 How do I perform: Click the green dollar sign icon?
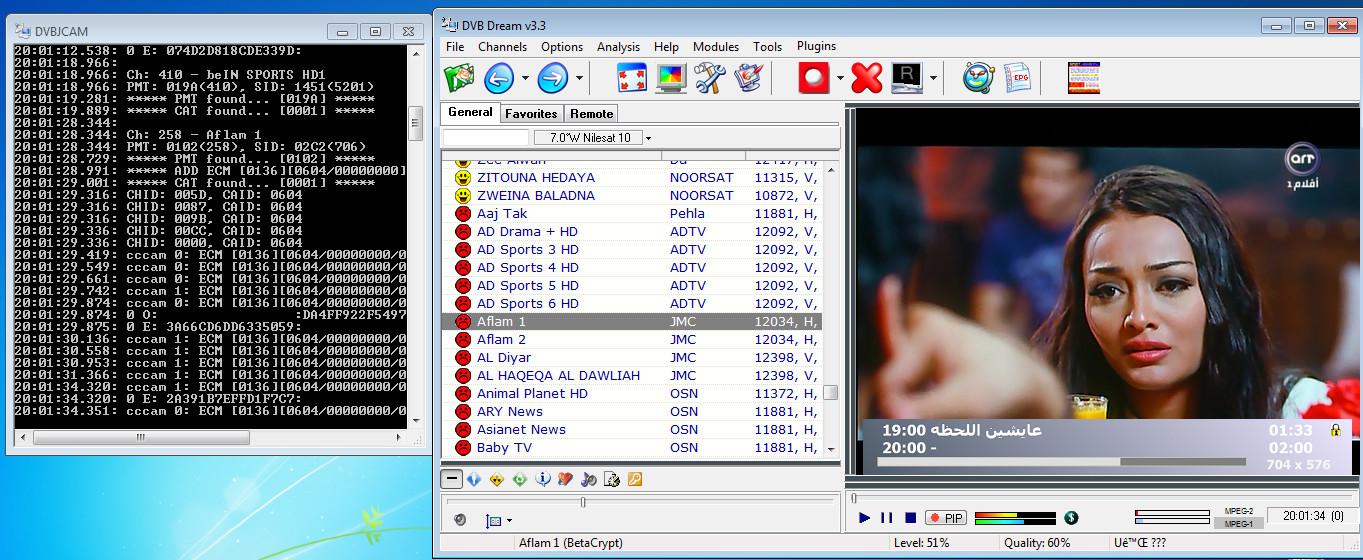[1071, 517]
